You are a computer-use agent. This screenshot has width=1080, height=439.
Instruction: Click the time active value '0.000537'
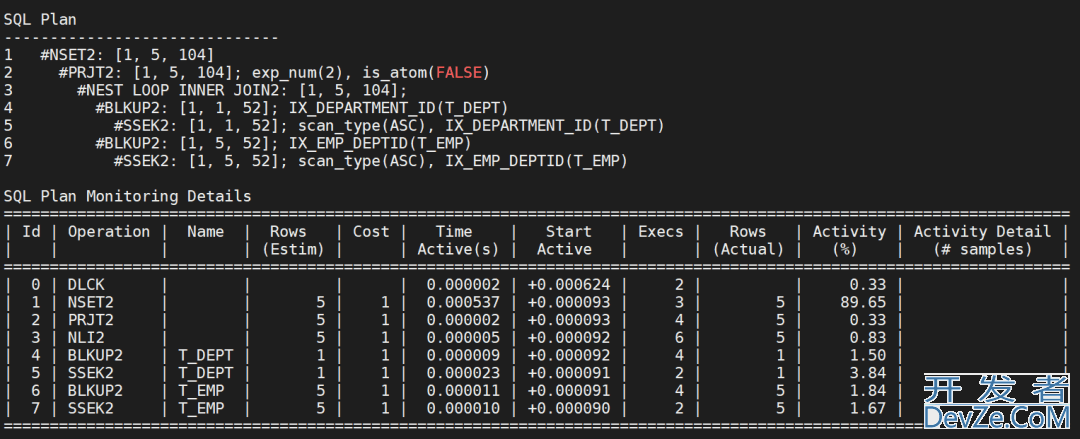click(462, 302)
